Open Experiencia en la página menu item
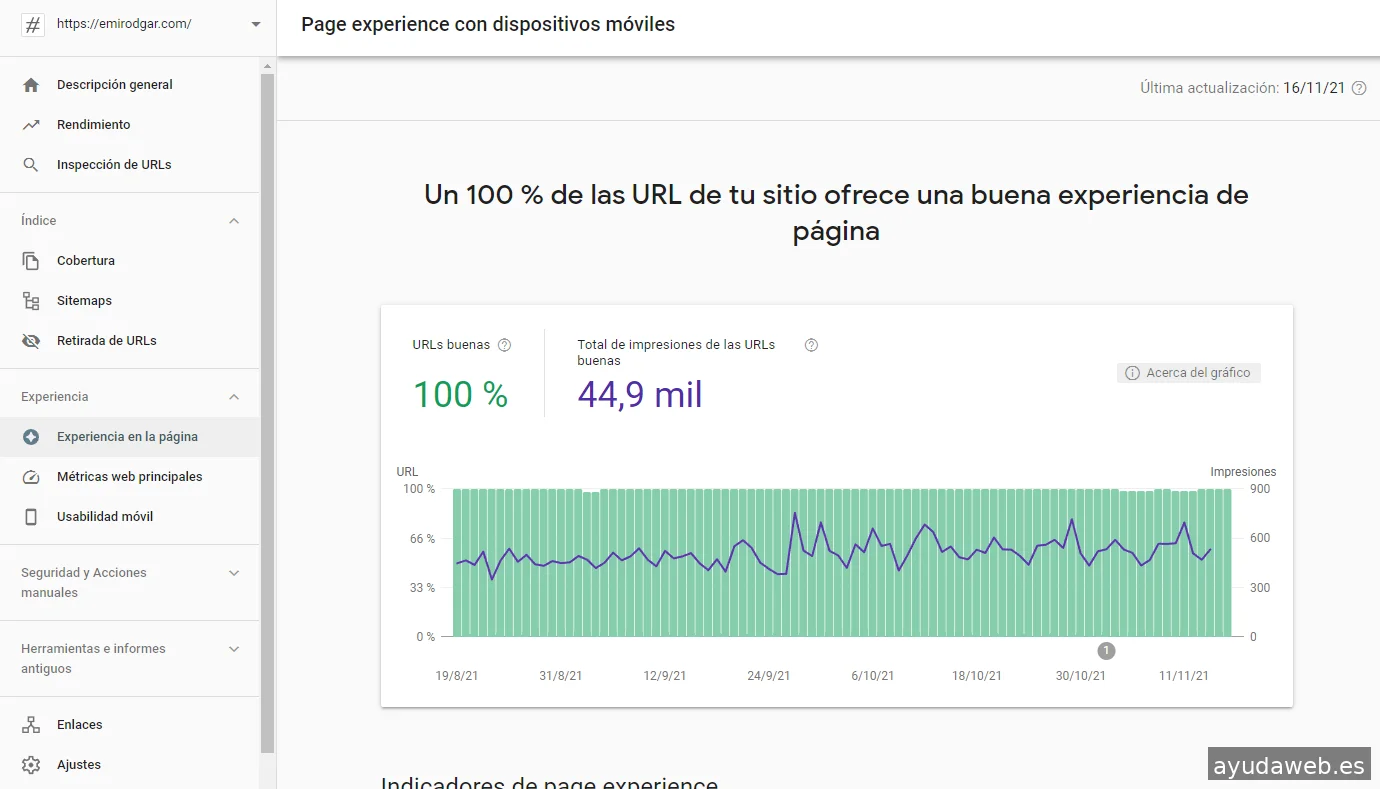The width and height of the screenshot is (1380, 789). [127, 437]
